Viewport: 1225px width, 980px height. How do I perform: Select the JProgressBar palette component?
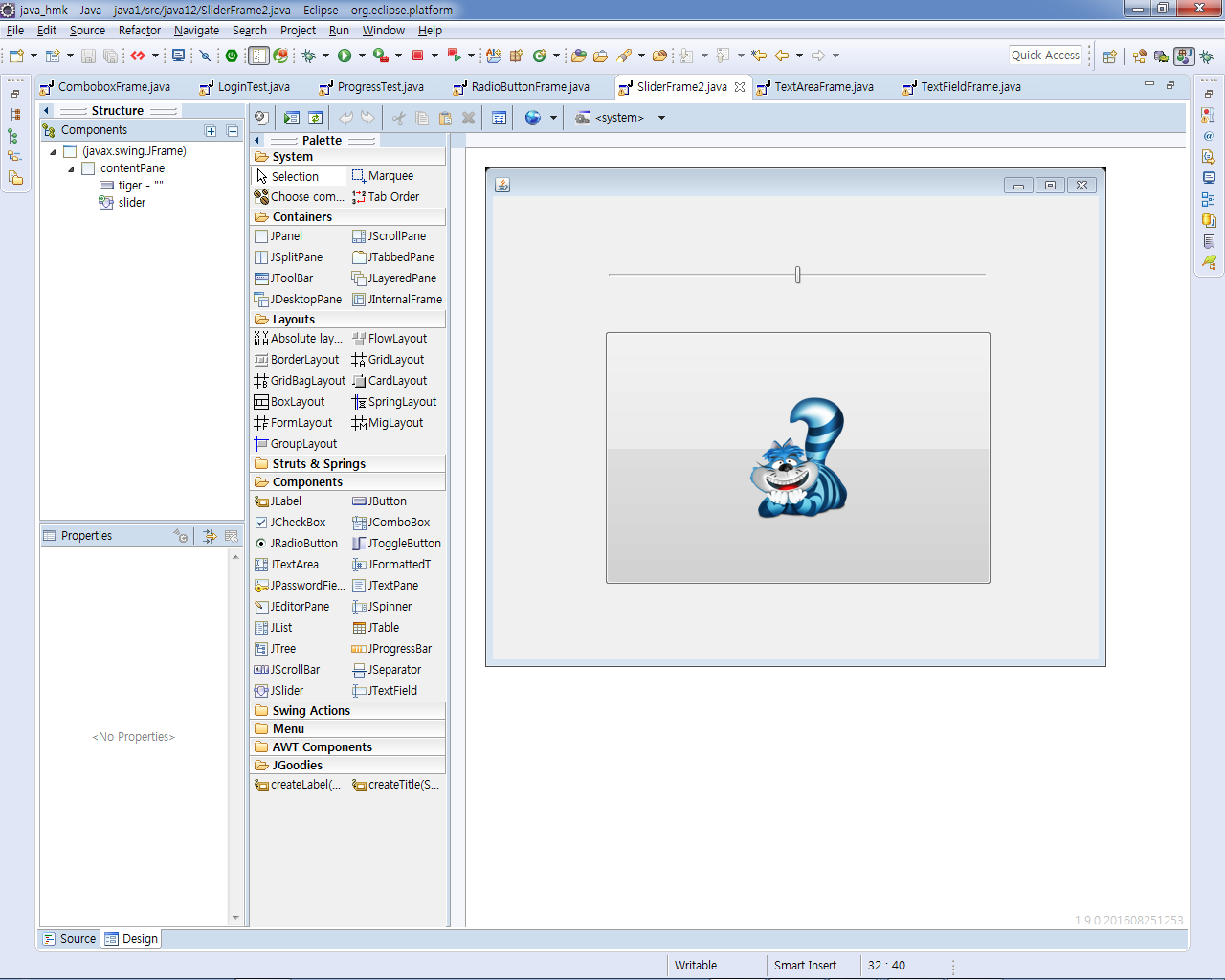coord(392,649)
